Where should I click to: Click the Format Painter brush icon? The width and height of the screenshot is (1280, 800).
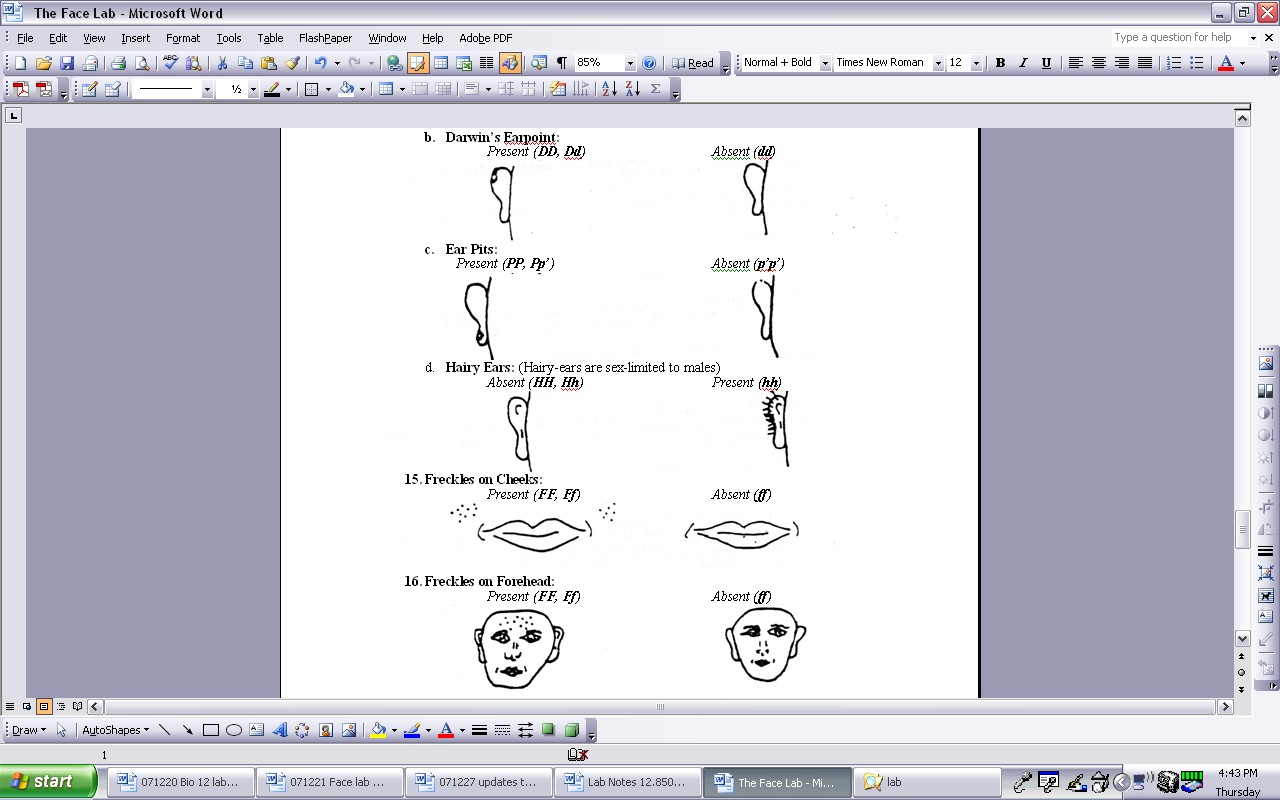coord(292,63)
